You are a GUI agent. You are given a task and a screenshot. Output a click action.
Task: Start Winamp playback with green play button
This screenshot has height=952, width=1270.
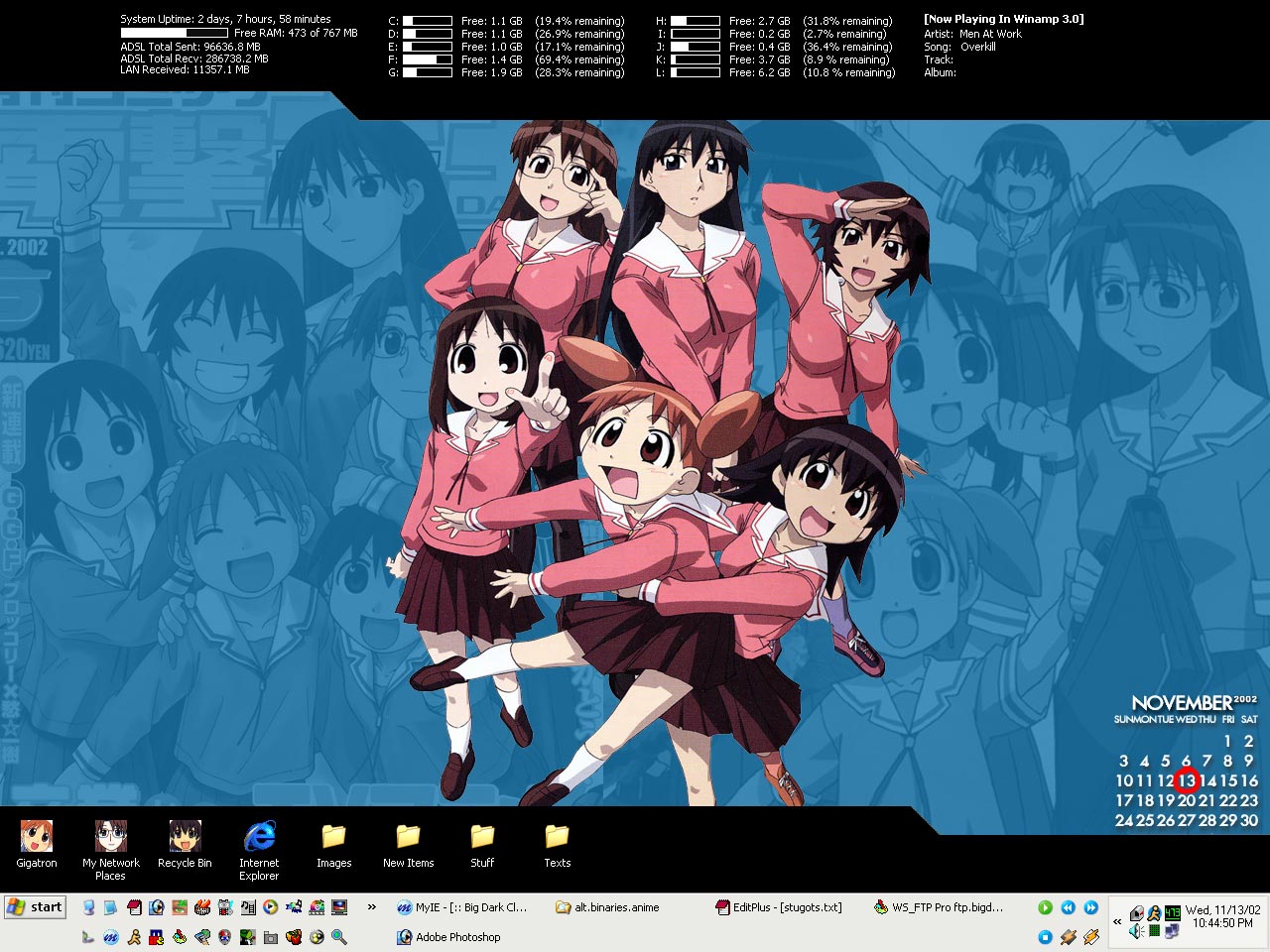[x=1045, y=907]
